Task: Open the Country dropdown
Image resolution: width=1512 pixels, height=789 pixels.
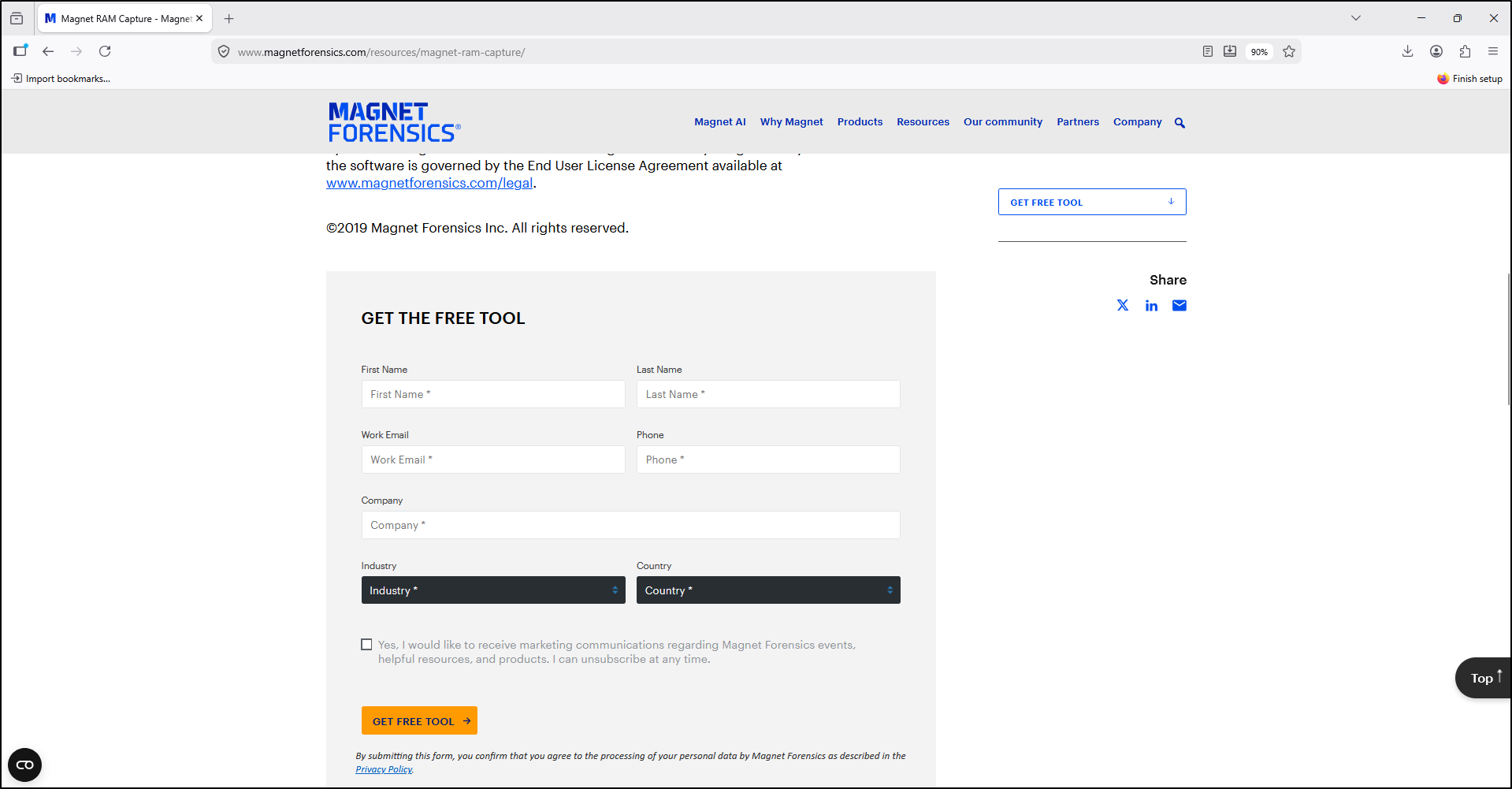Action: click(768, 590)
